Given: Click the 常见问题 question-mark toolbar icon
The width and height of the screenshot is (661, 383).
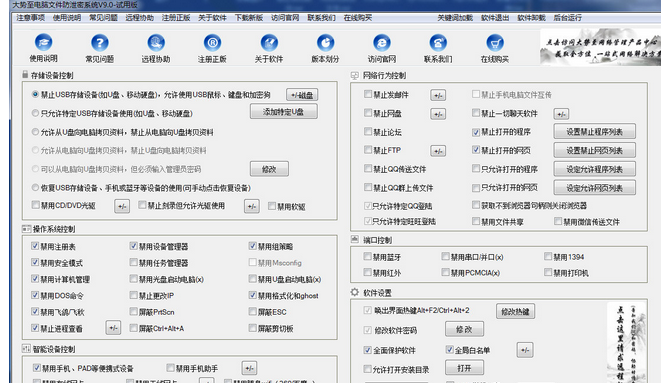Looking at the screenshot, I should point(100,43).
